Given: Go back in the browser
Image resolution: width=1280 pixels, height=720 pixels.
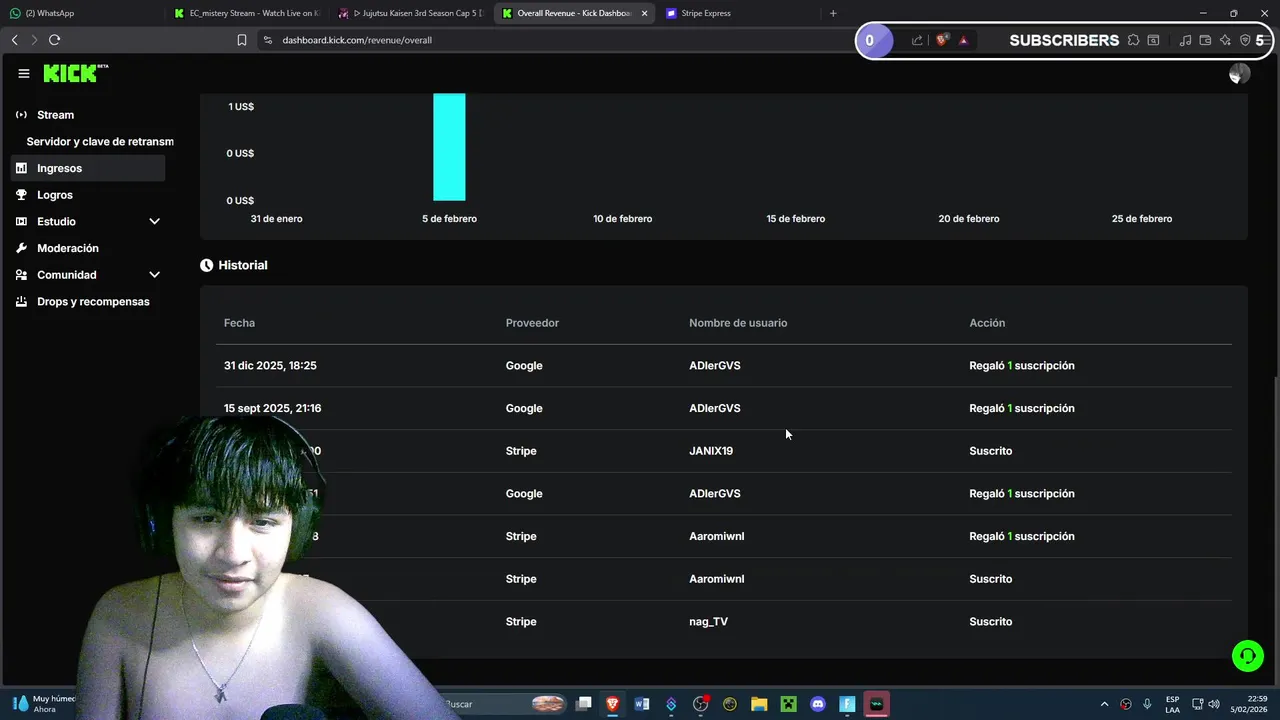Looking at the screenshot, I should click(x=14, y=40).
